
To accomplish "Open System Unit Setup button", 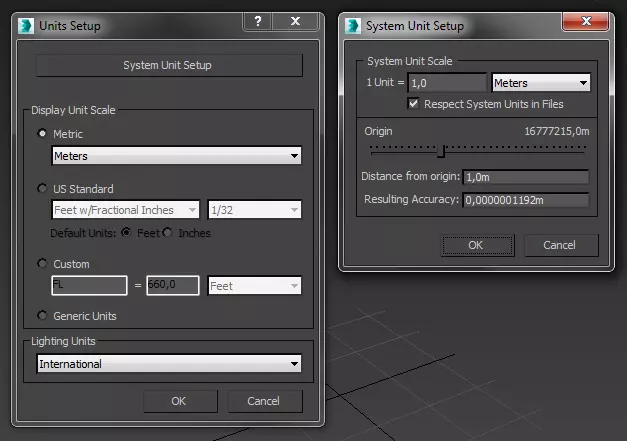I will [170, 65].
